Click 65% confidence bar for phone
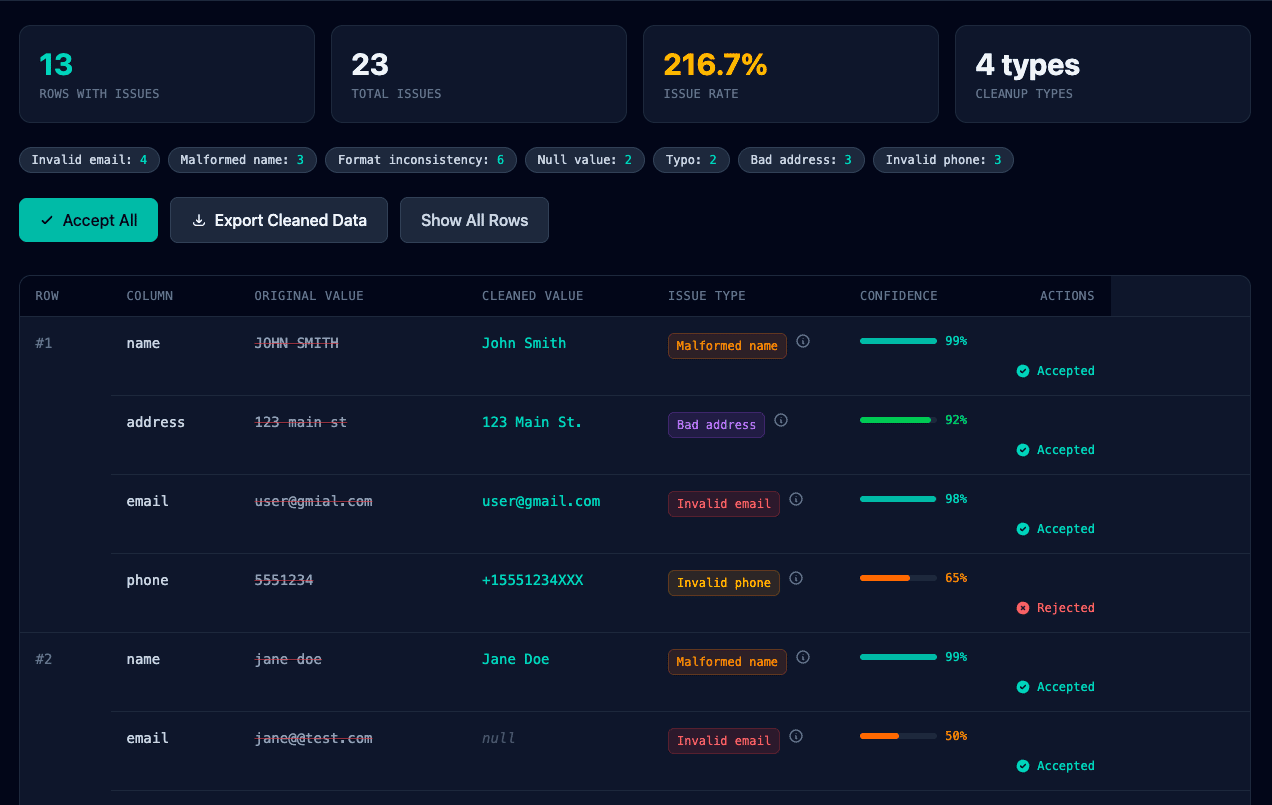 pyautogui.click(x=898, y=578)
